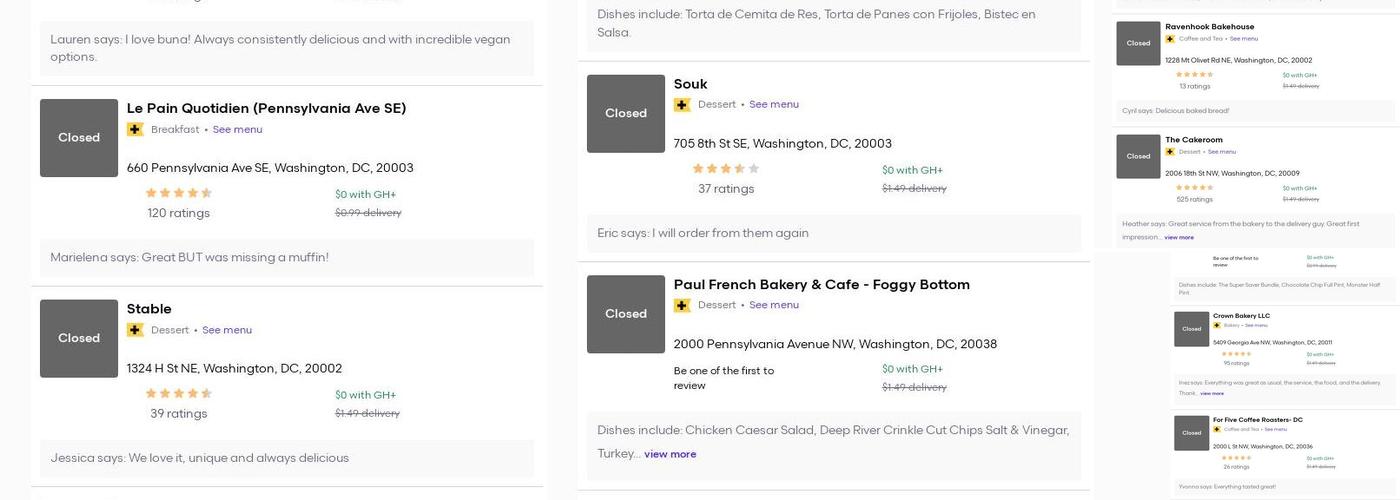Click the Closed thumbnail next to Souk

point(626,114)
